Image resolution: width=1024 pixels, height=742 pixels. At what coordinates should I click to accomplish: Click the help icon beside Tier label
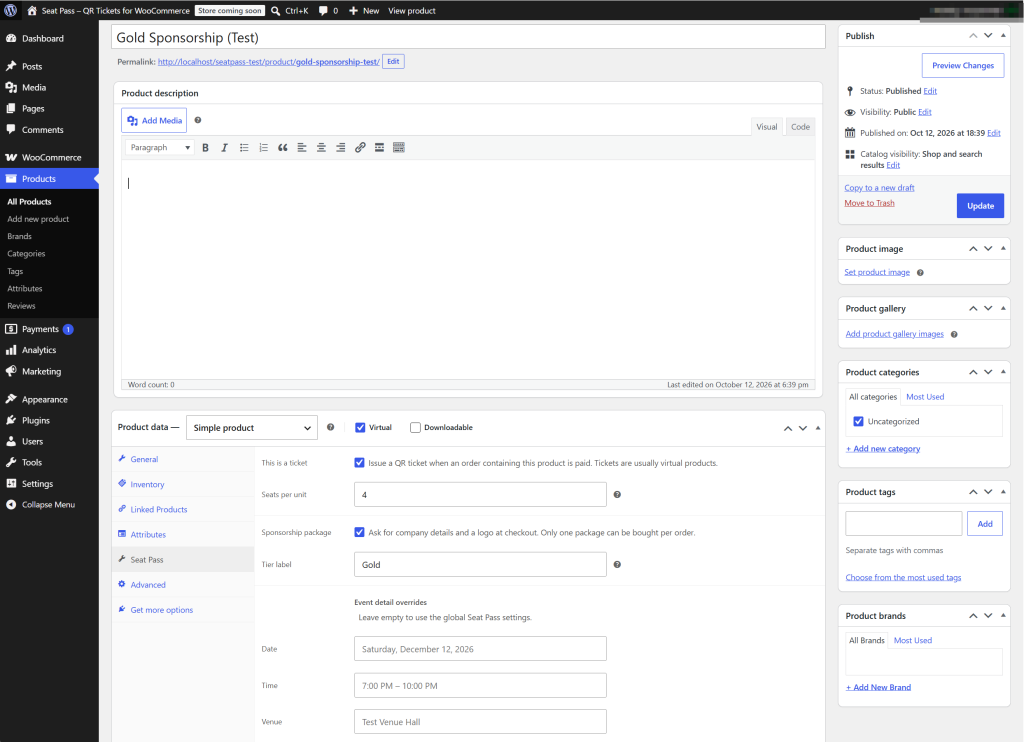tap(617, 564)
